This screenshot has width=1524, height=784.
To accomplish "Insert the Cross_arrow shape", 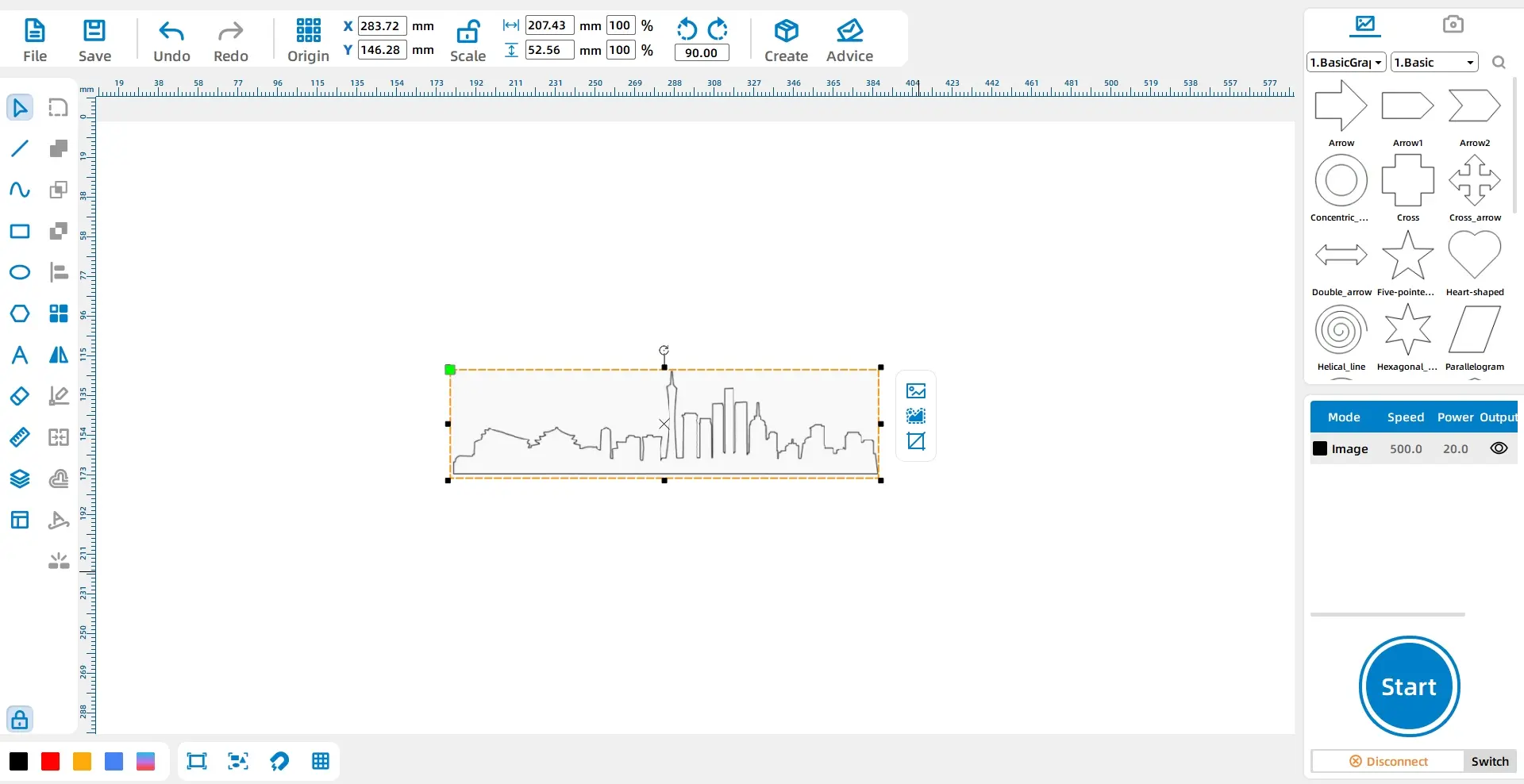I will pos(1475,180).
